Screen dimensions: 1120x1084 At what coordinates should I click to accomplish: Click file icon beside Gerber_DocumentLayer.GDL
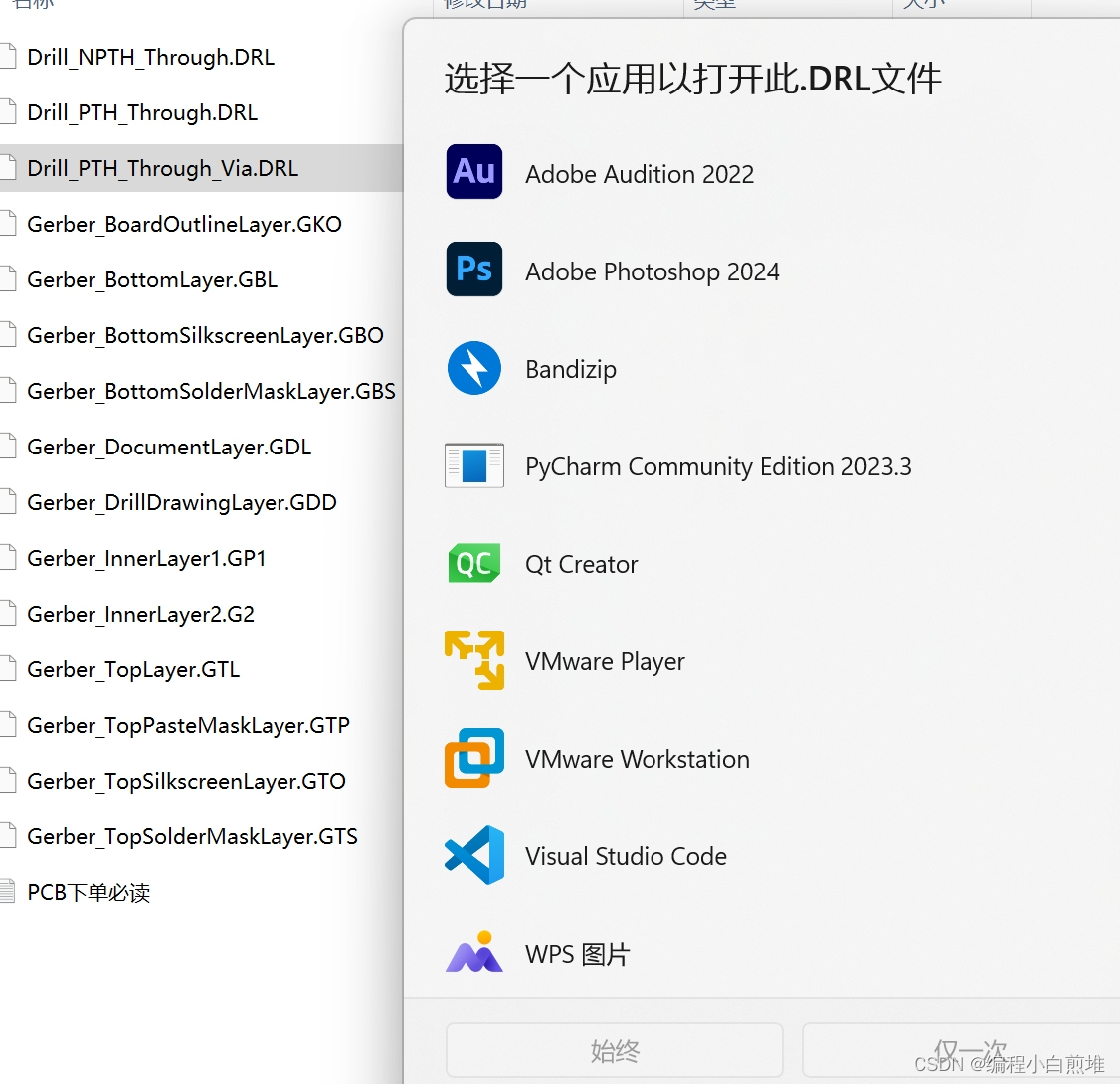point(7,447)
